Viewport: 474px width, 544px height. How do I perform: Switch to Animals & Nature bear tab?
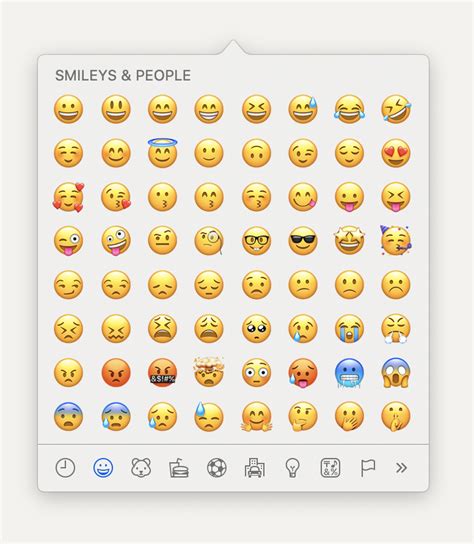coord(141,467)
